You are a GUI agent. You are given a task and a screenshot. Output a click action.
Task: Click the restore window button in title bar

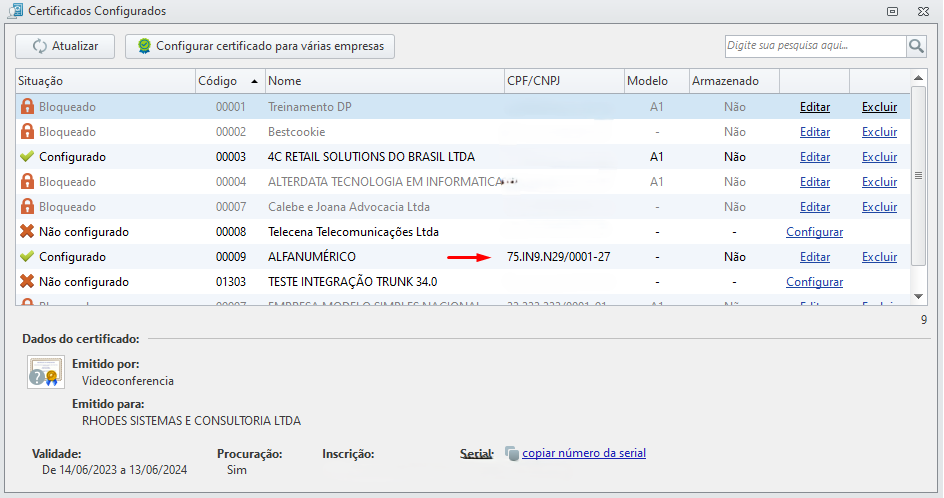pyautogui.click(x=892, y=11)
